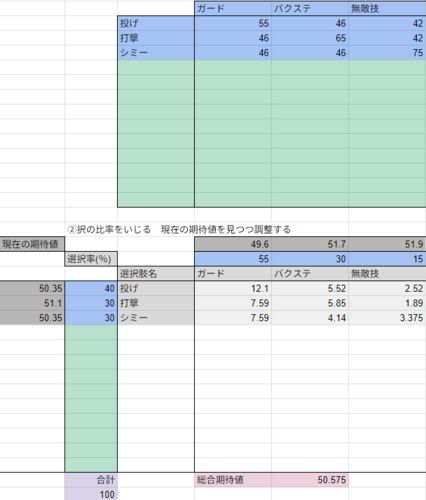Select the gray バクステ header in the 選択肢名 row
Image resolution: width=426 pixels, height=500 pixels.
(x=310, y=274)
